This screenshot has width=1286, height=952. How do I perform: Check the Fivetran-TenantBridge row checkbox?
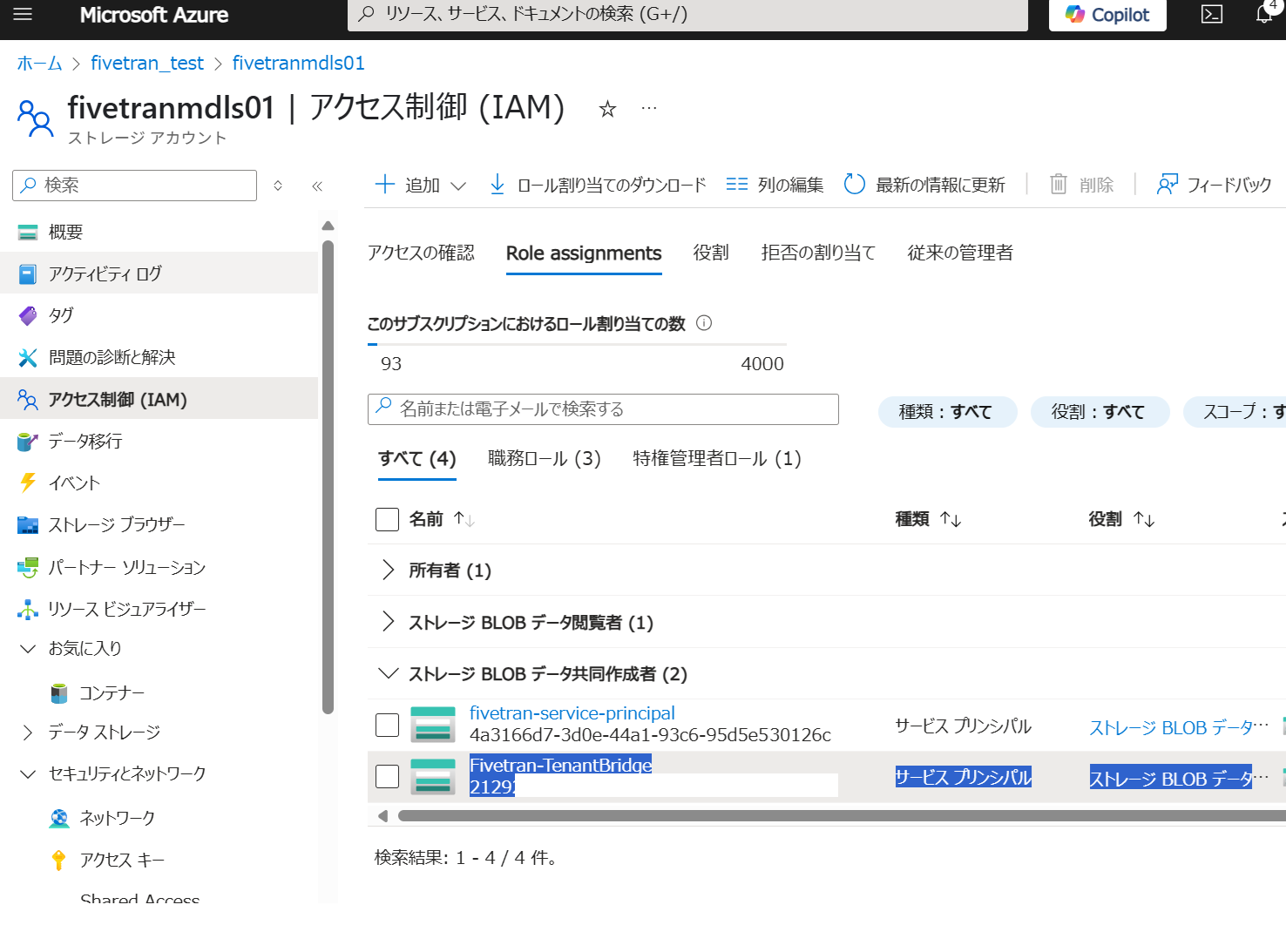pos(387,776)
